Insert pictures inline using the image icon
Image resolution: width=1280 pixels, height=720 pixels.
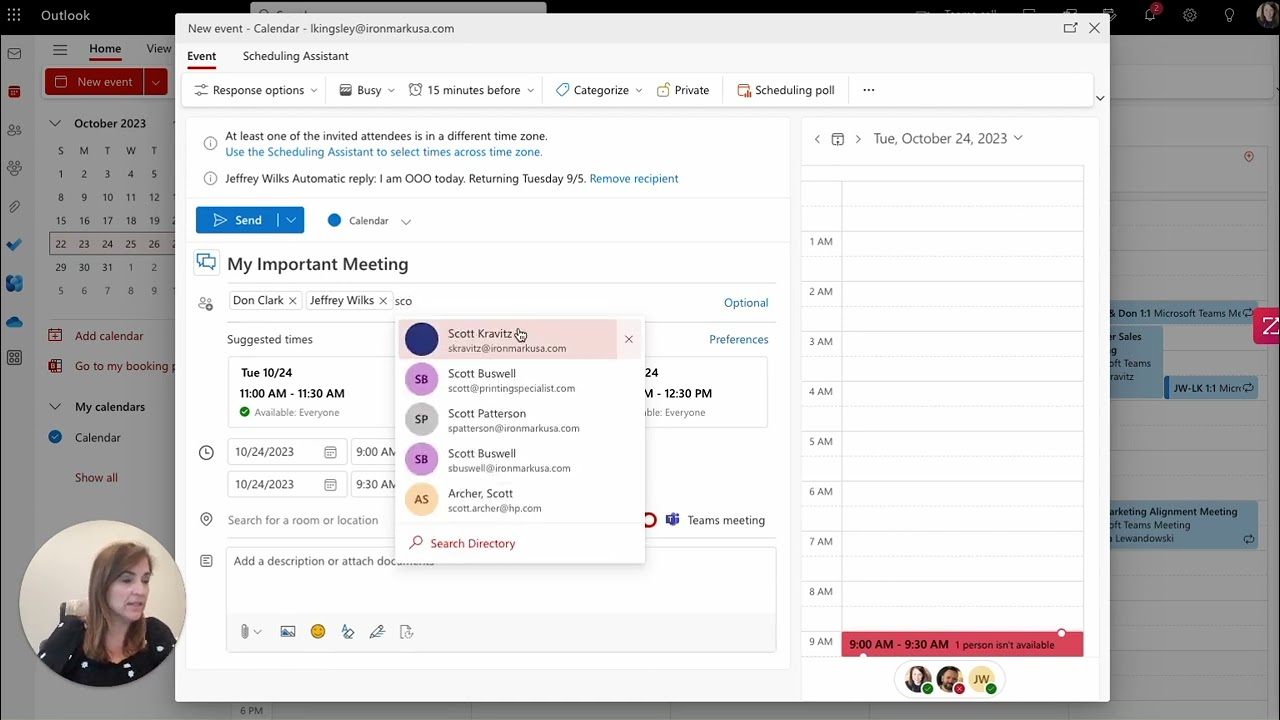(x=288, y=631)
